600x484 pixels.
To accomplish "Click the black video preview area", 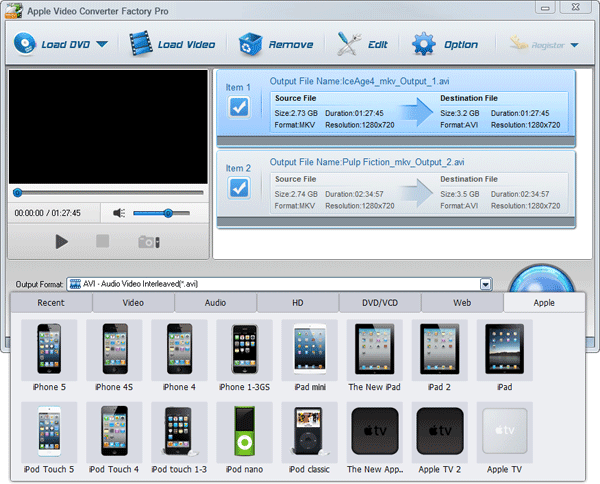I will (x=108, y=127).
